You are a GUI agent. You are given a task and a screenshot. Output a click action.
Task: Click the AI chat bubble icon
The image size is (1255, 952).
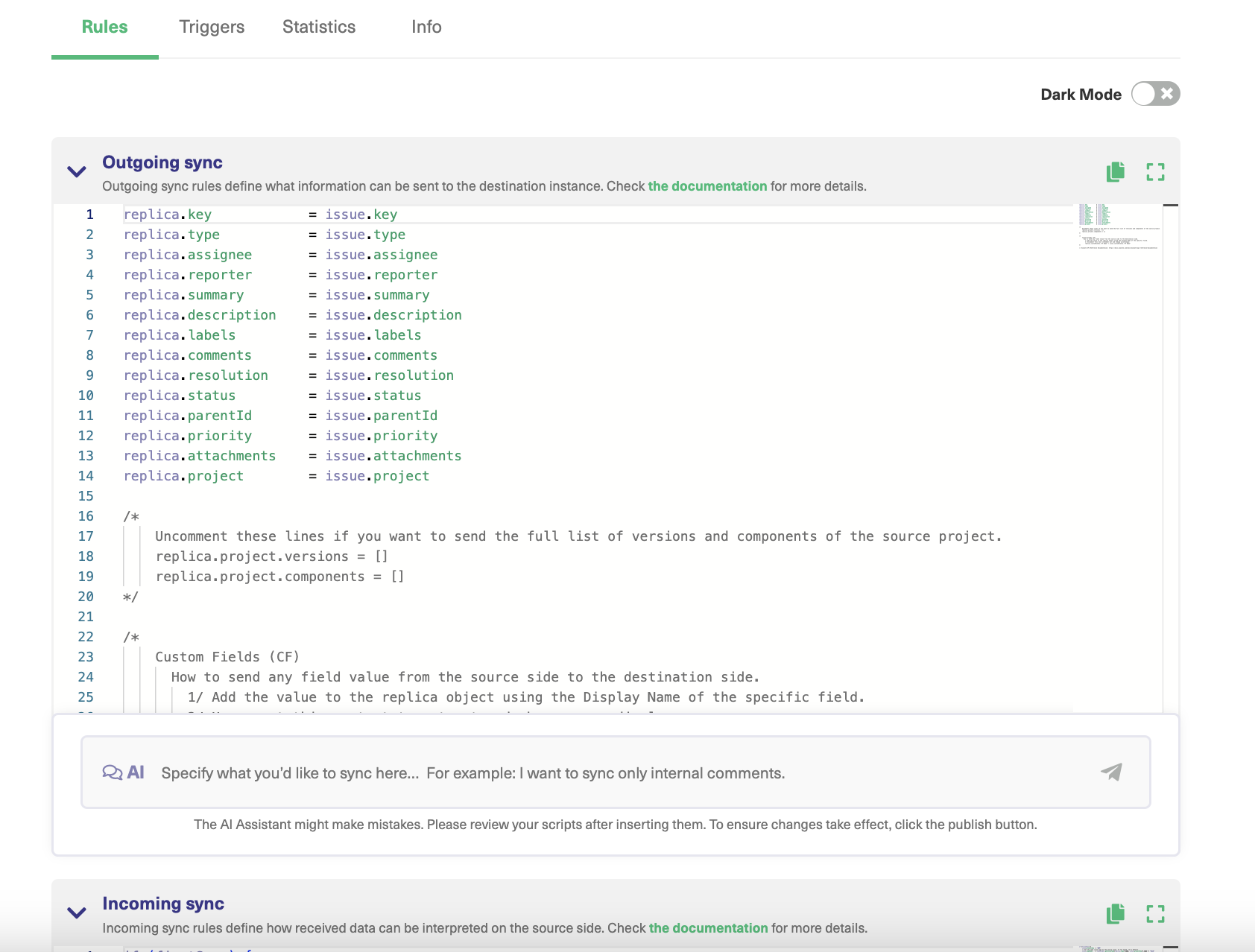pyautogui.click(x=113, y=772)
